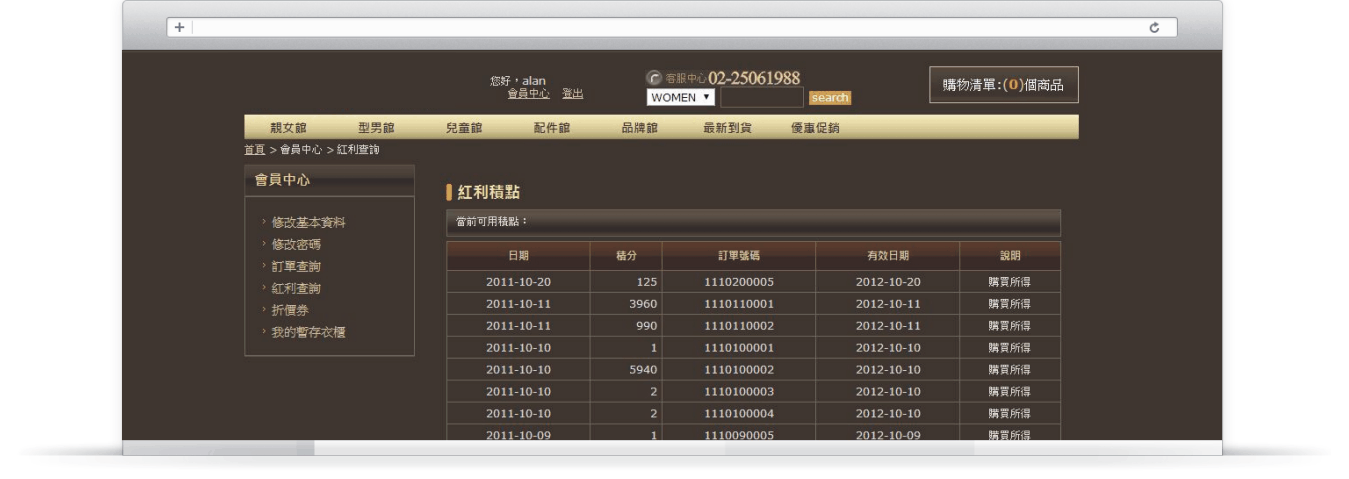
Task: Open the 購物清單 shopping cart box
Action: pos(1003,85)
